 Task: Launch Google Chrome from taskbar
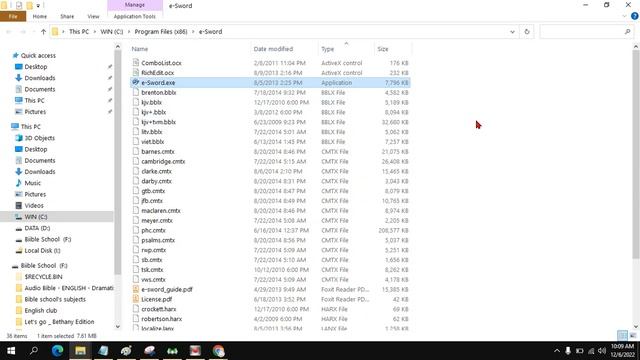point(218,351)
